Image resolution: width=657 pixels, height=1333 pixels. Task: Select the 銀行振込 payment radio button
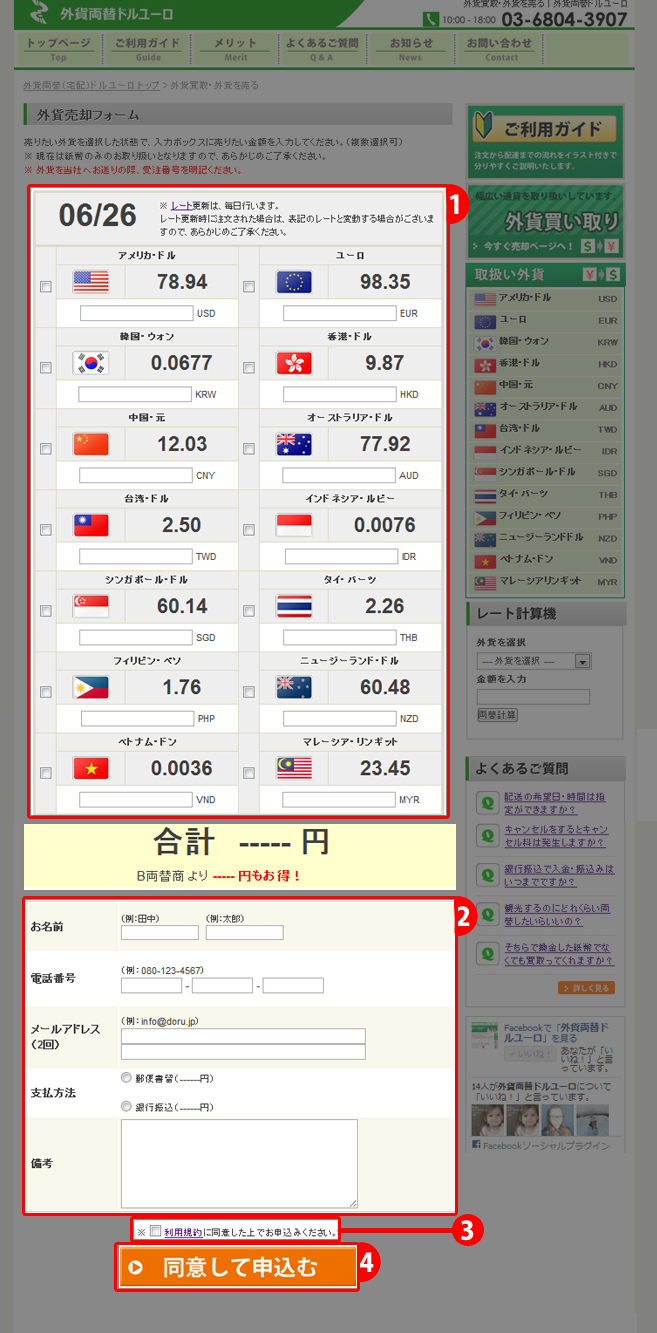coord(126,1106)
